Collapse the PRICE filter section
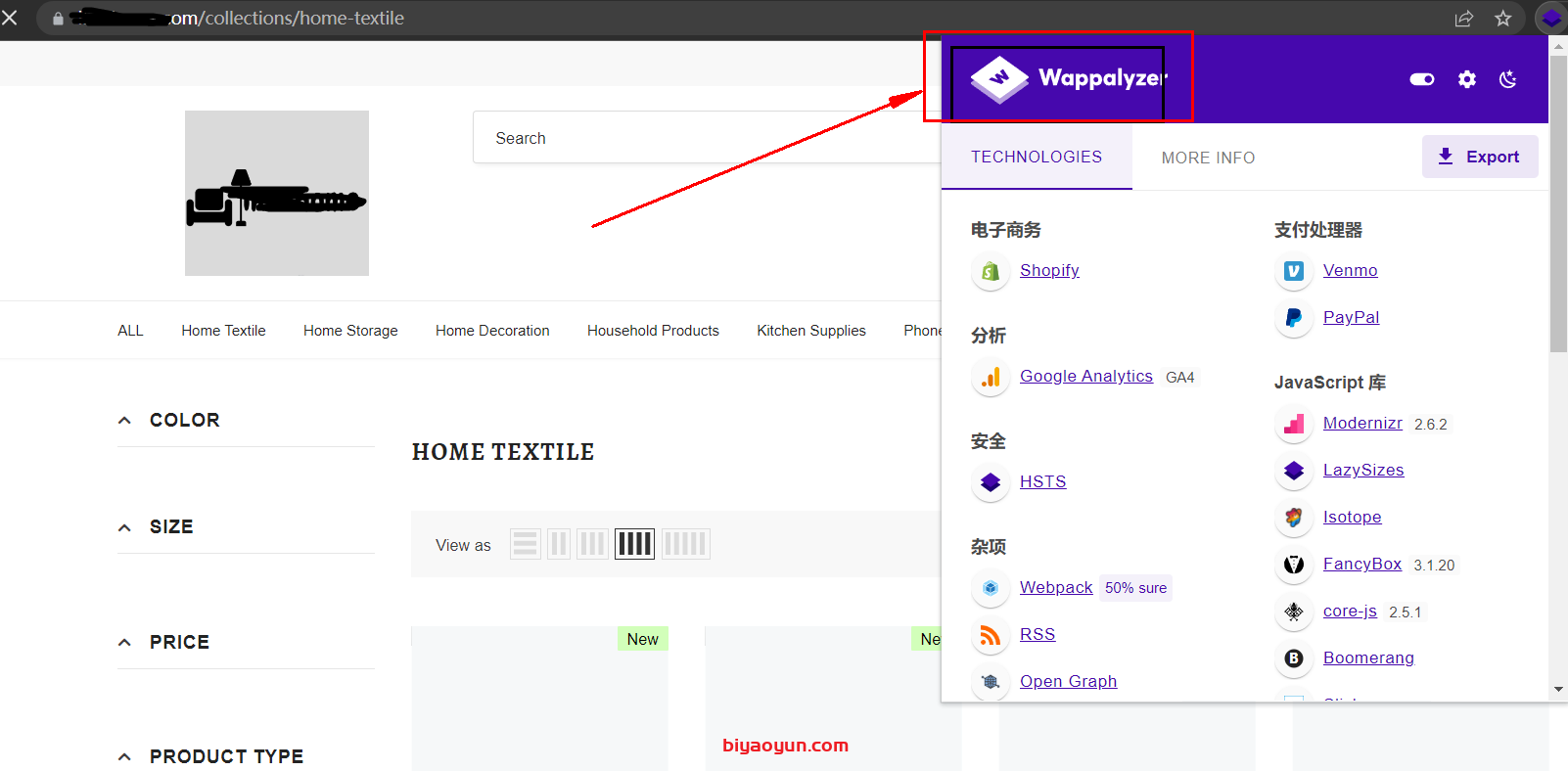The width and height of the screenshot is (1568, 771). coord(124,643)
